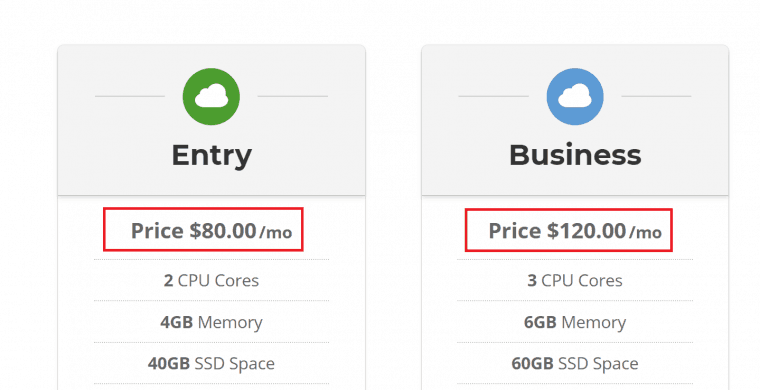Click the /mo text in Entry price
The image size is (760, 390).
pos(276,233)
